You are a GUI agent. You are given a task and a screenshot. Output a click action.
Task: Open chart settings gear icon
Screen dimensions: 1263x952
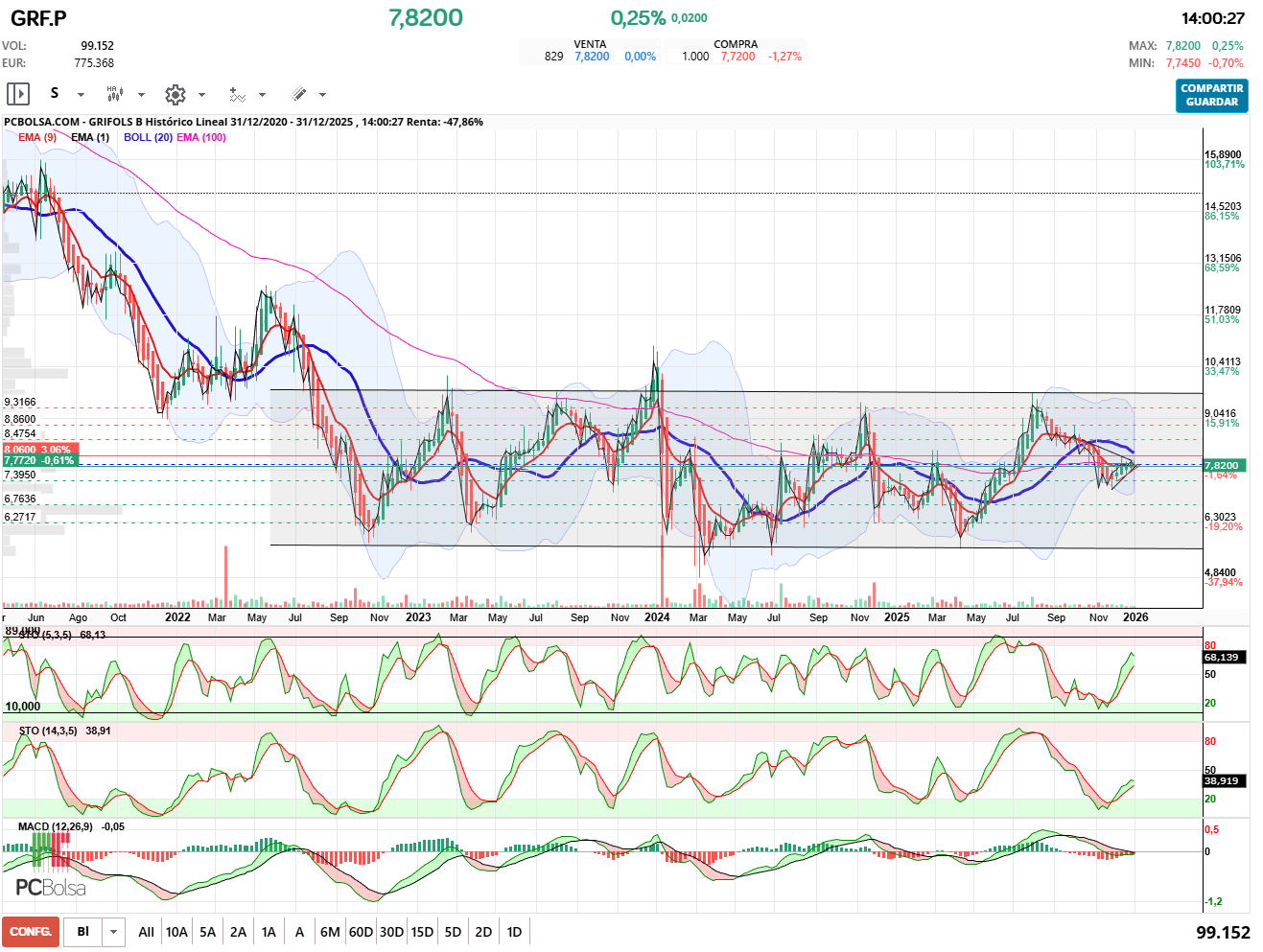tap(175, 94)
